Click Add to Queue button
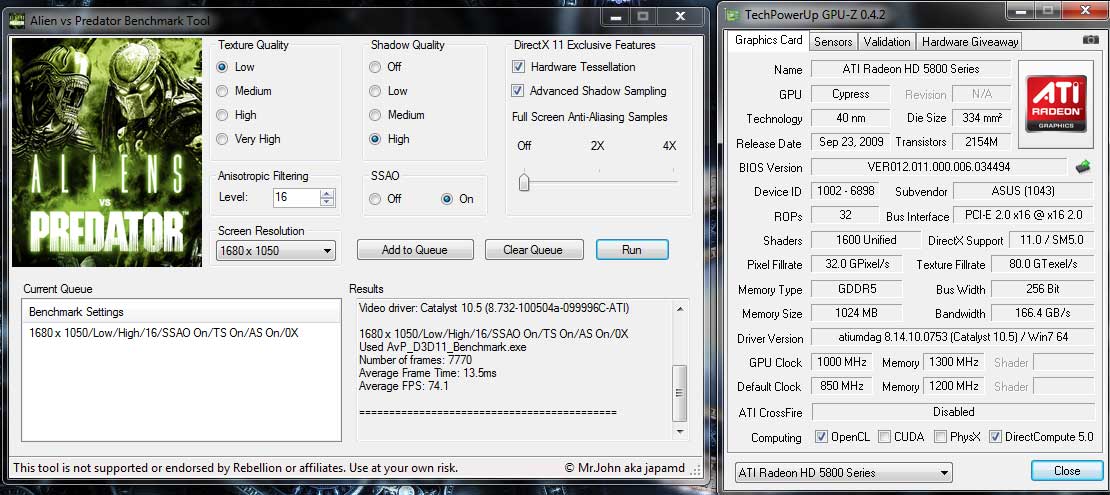 (415, 249)
